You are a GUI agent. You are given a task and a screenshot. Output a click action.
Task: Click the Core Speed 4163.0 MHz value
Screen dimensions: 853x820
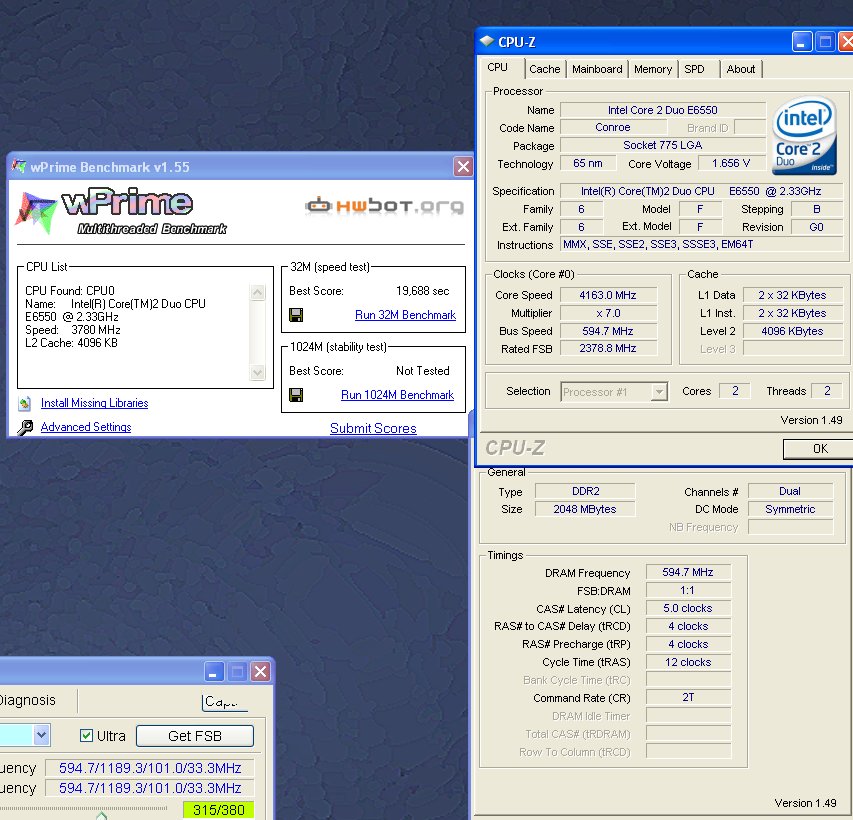pos(608,295)
